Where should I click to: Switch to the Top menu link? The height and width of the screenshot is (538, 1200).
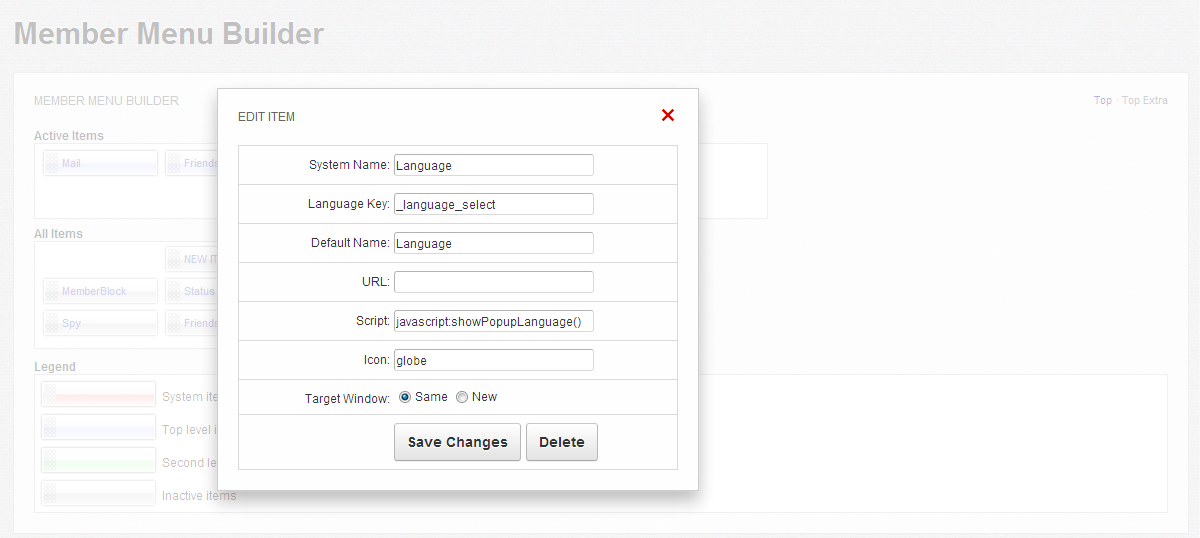(x=1102, y=100)
